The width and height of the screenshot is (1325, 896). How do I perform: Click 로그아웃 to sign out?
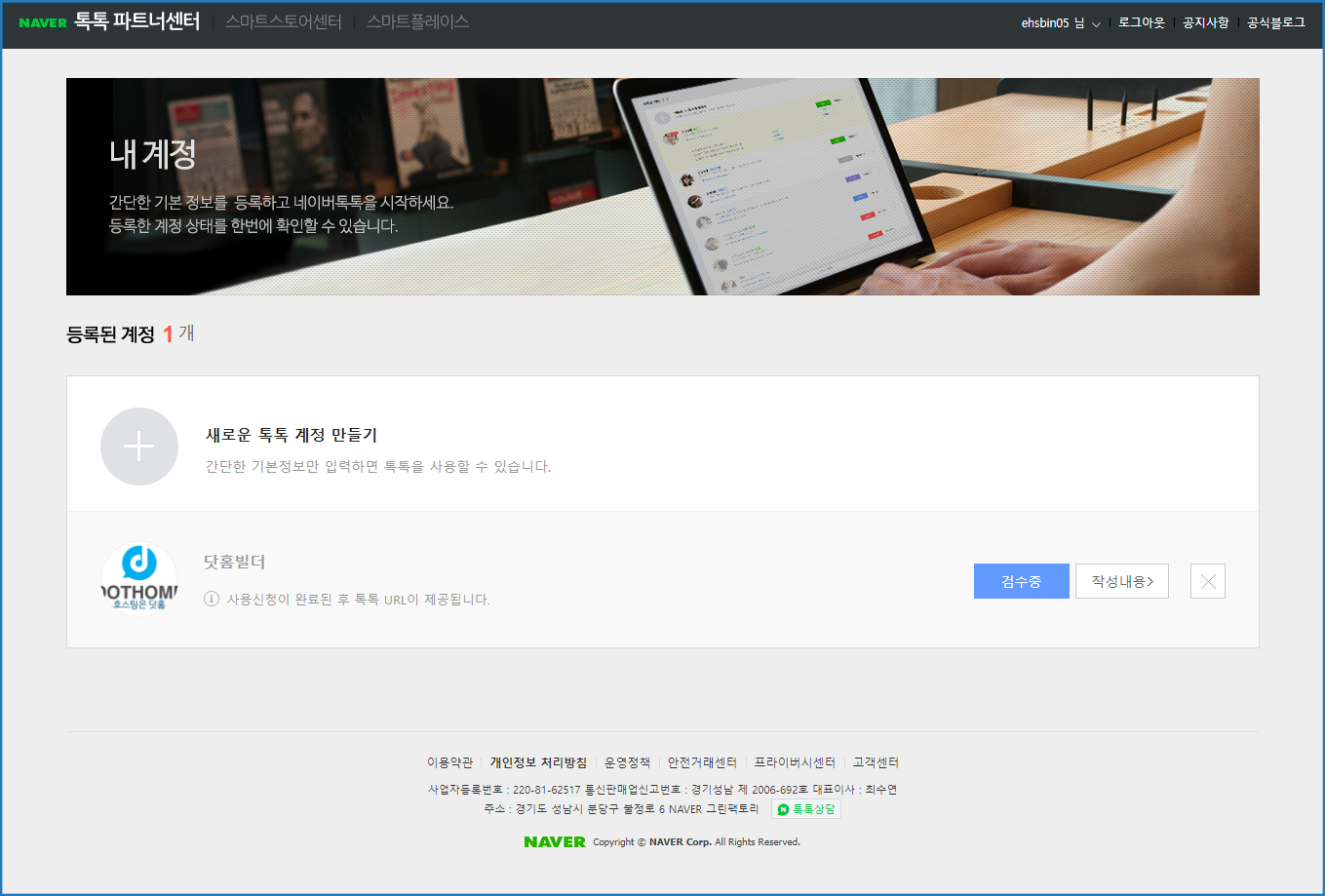(1141, 22)
